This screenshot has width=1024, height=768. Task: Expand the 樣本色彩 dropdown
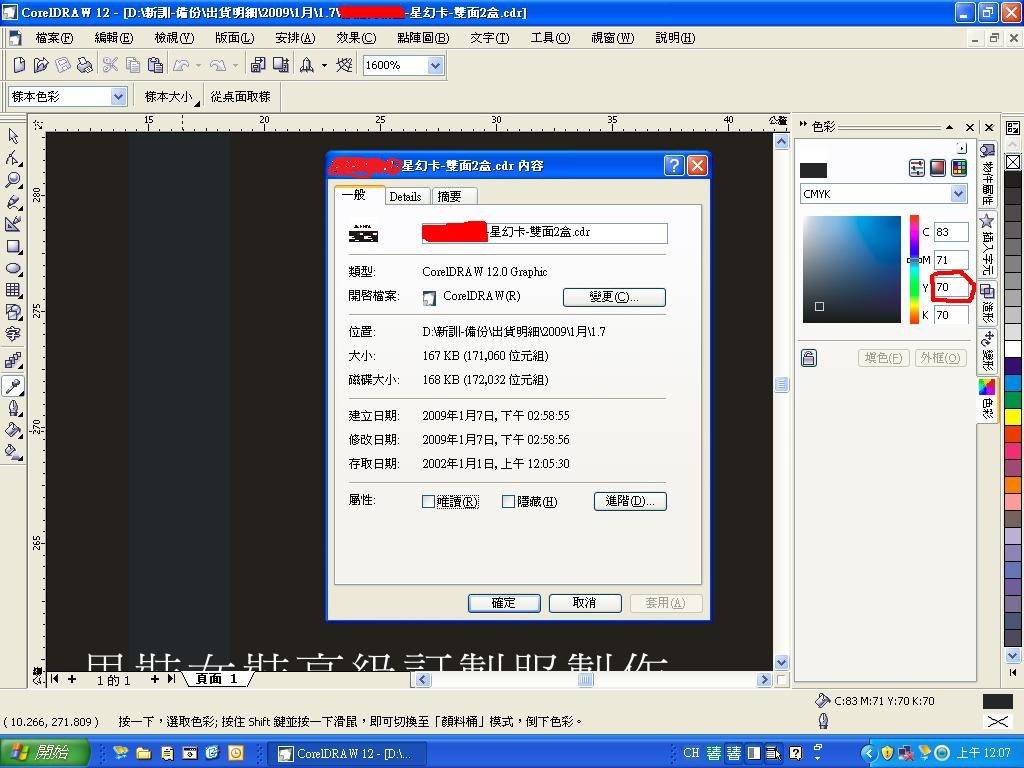pos(118,96)
